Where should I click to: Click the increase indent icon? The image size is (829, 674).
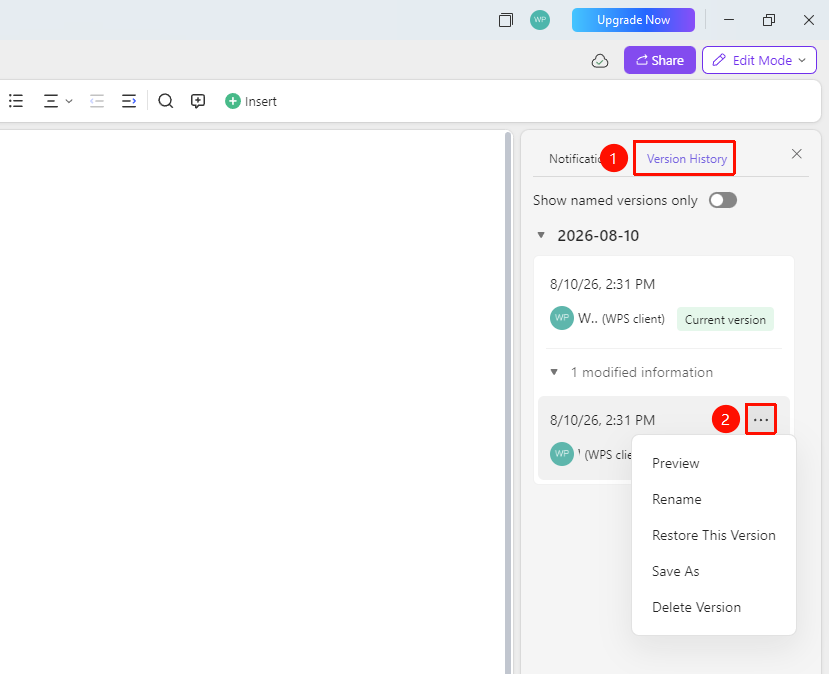pyautogui.click(x=129, y=101)
